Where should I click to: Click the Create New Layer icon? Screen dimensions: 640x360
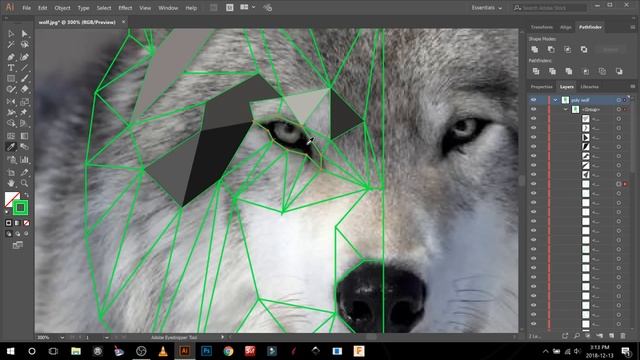[611, 336]
